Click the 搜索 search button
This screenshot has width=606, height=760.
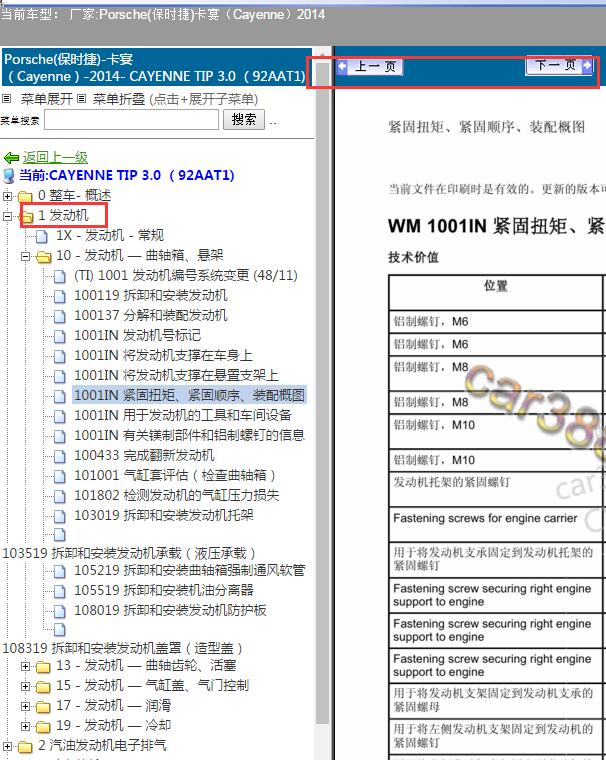244,119
